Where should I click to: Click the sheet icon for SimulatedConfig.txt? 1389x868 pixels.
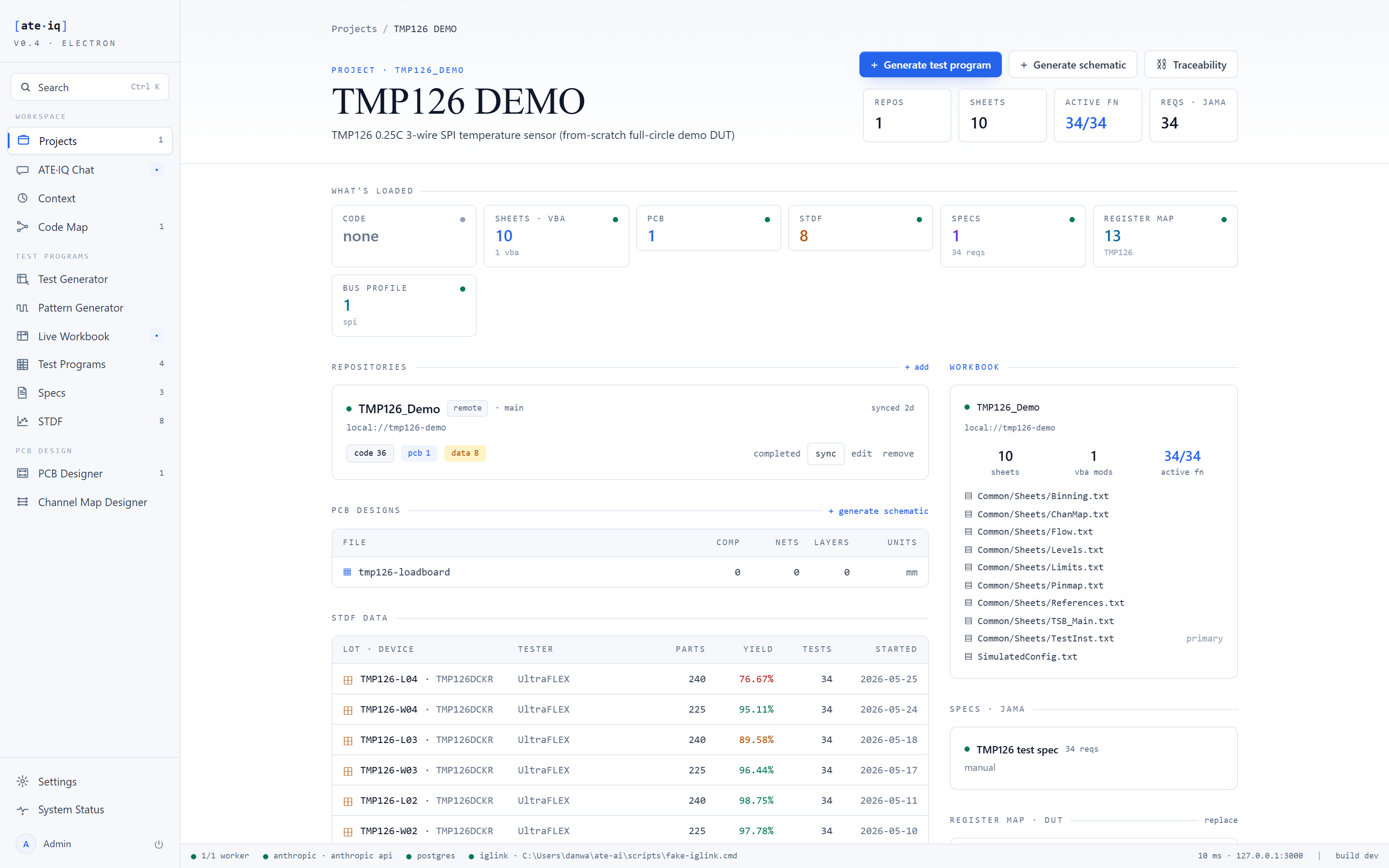(968, 656)
